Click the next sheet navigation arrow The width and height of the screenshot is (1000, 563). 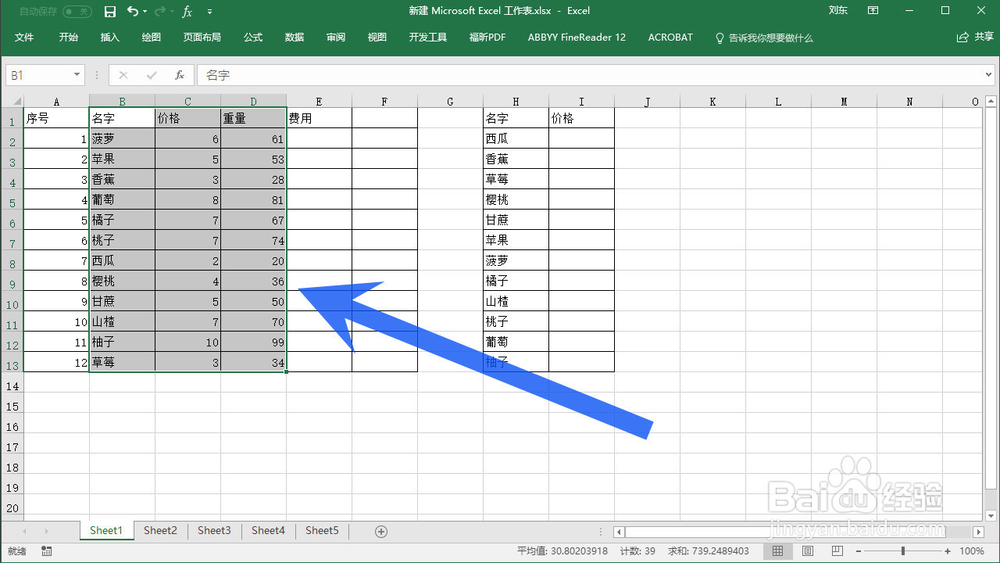tap(47, 531)
